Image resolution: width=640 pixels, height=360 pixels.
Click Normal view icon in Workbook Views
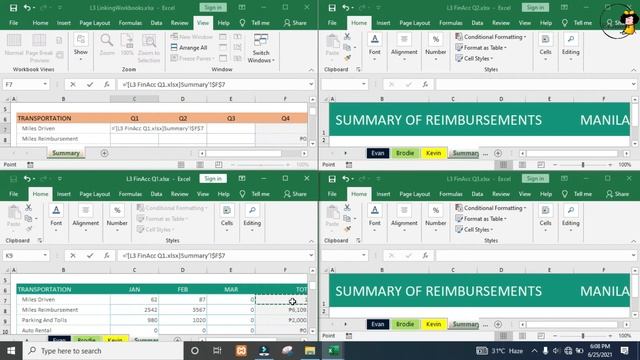click(14, 45)
